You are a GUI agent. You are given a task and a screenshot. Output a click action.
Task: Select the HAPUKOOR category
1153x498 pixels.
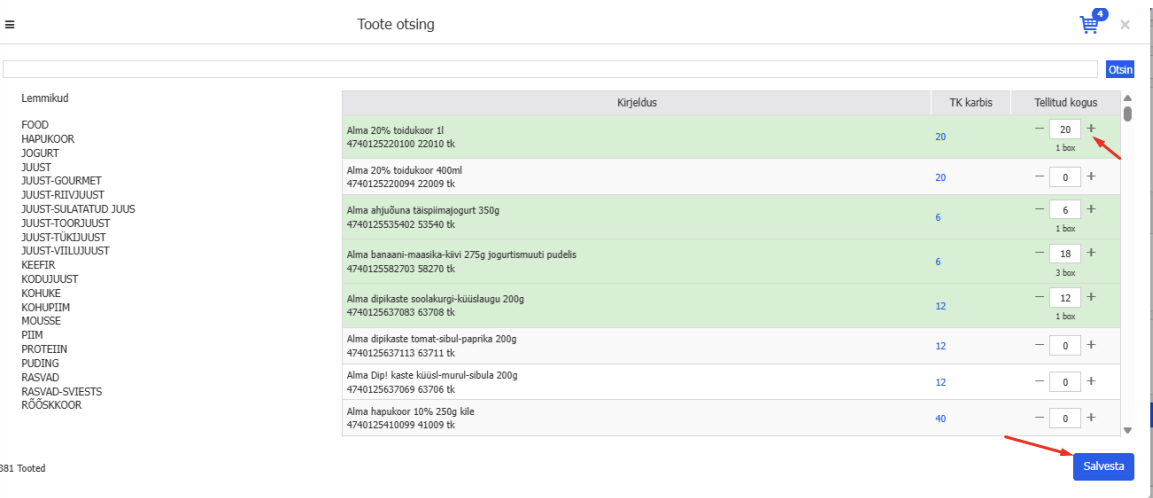coord(48,139)
